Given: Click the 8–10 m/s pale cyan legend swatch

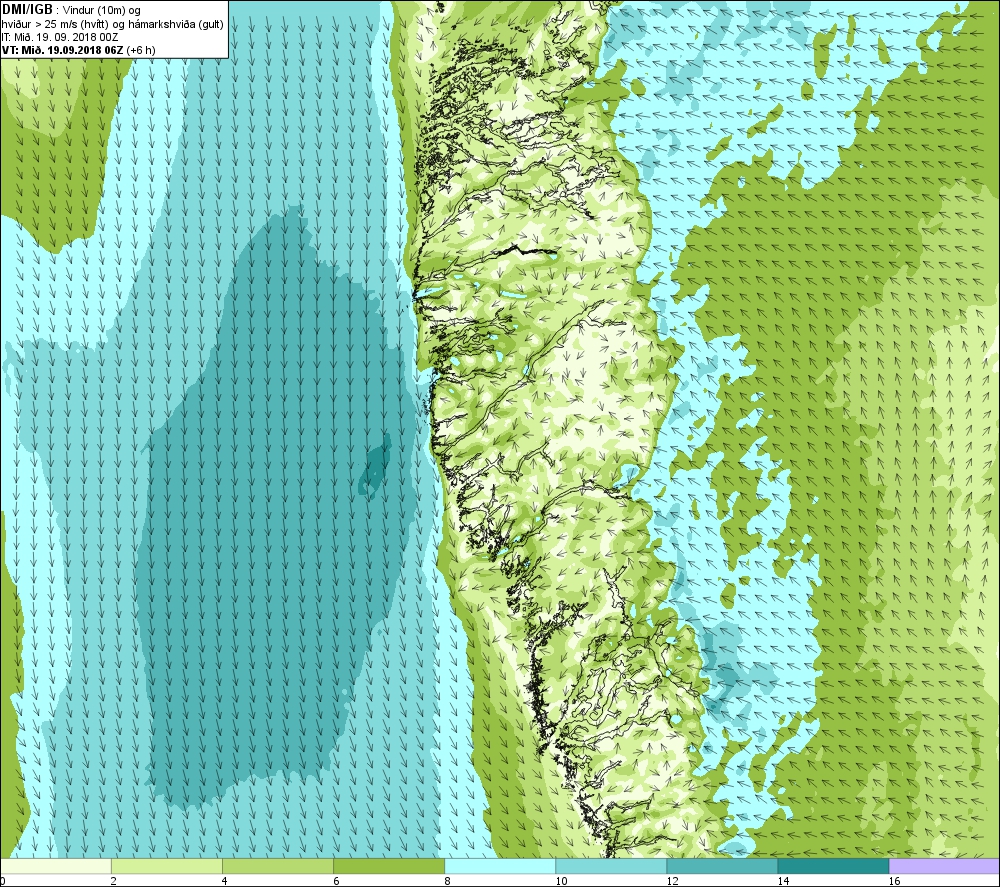Looking at the screenshot, I should (500, 866).
